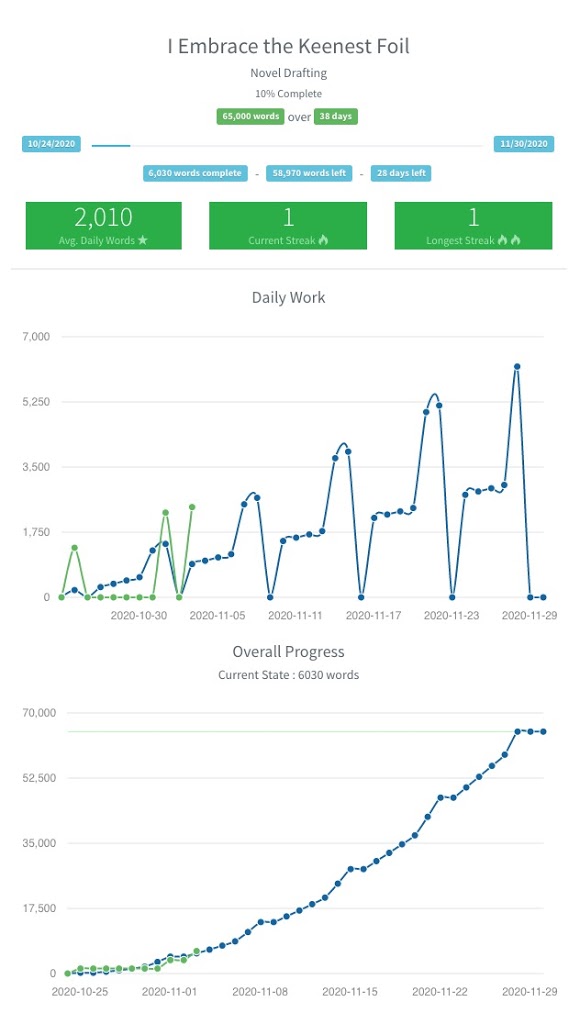Click the Daily Work chart heading
This screenshot has width=580, height=1024.
coord(288,298)
